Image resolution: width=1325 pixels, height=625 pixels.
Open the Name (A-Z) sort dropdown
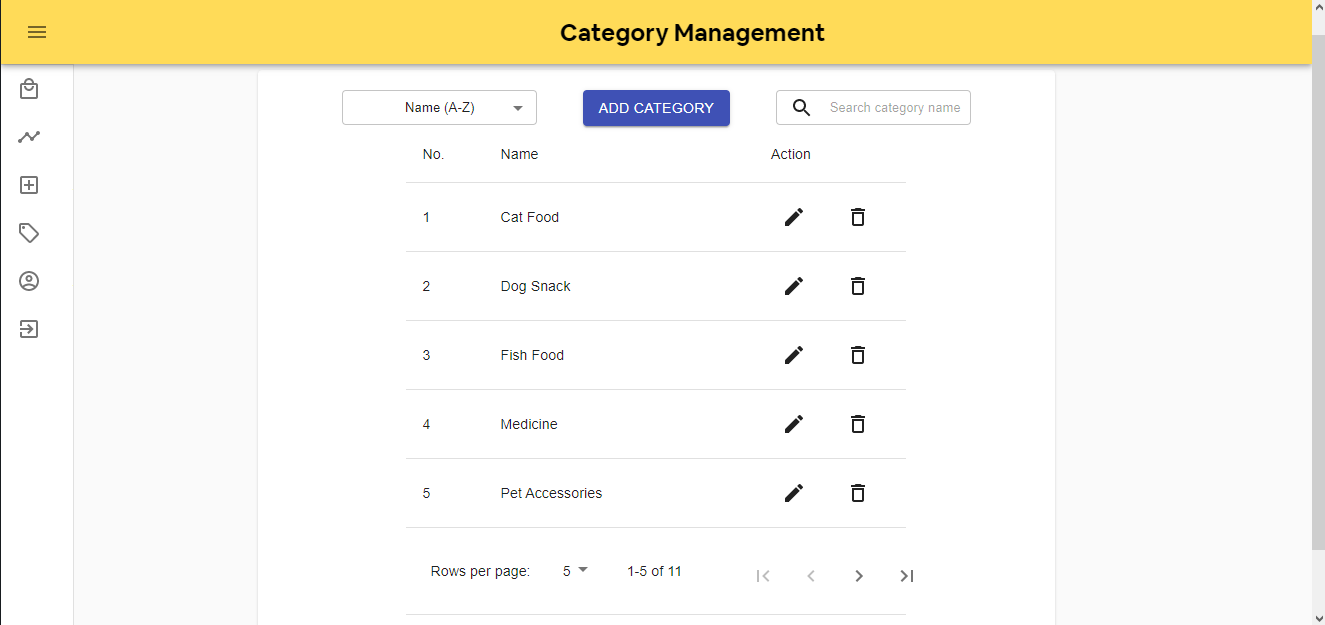(439, 107)
